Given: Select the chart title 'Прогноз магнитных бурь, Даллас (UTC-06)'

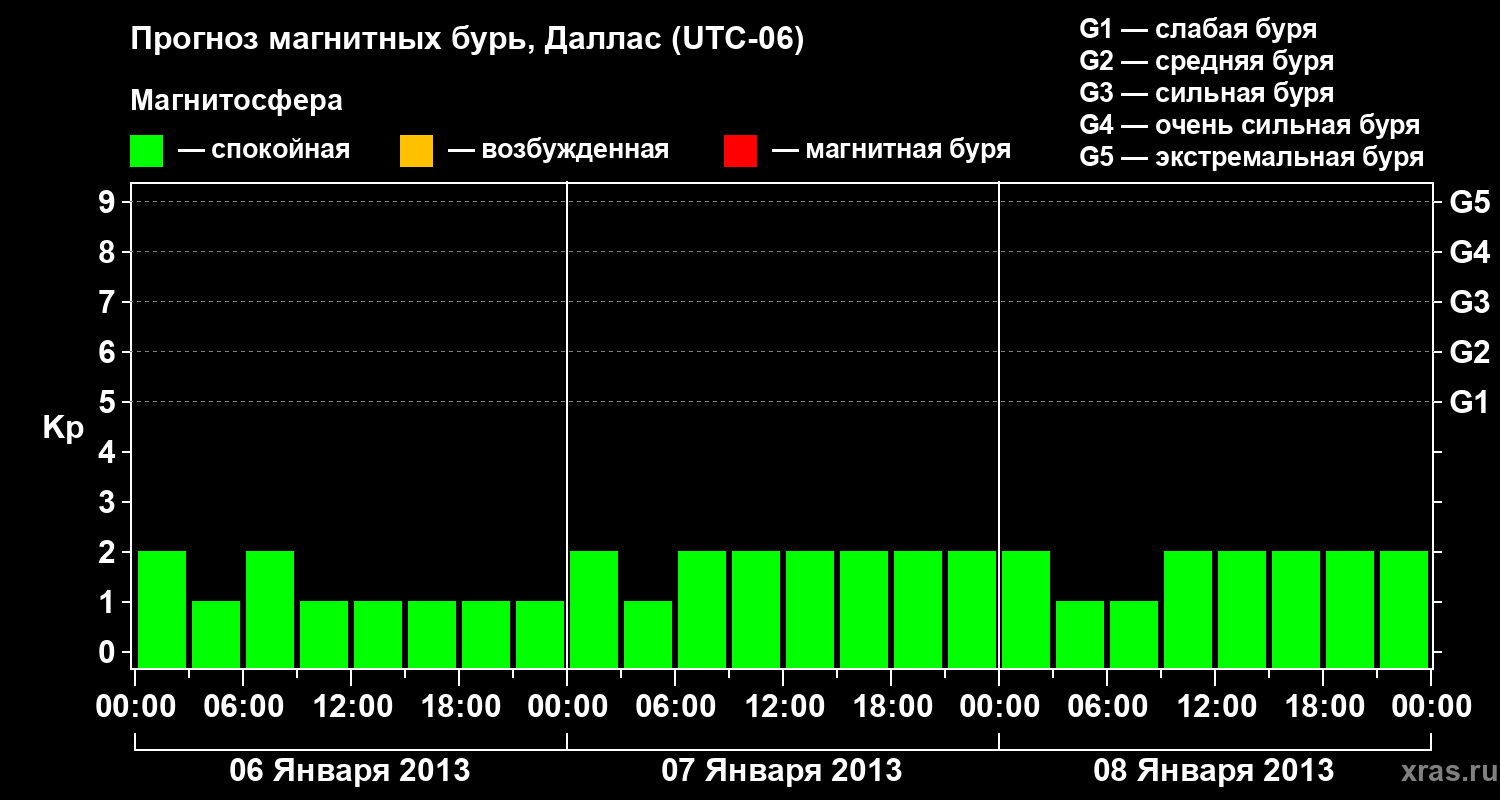Looking at the screenshot, I should tap(468, 40).
